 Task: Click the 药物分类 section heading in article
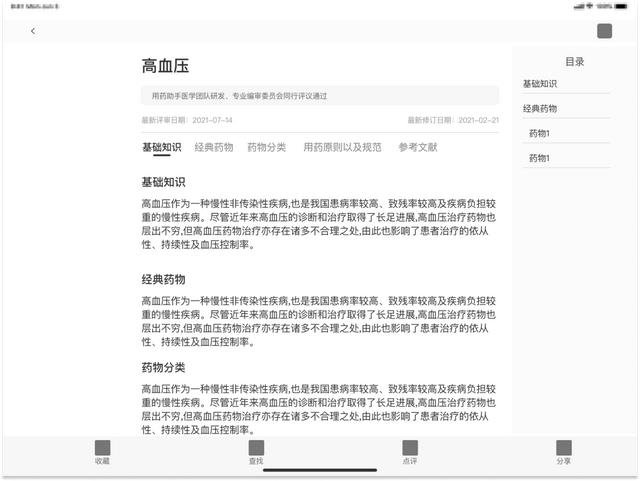coord(163,367)
